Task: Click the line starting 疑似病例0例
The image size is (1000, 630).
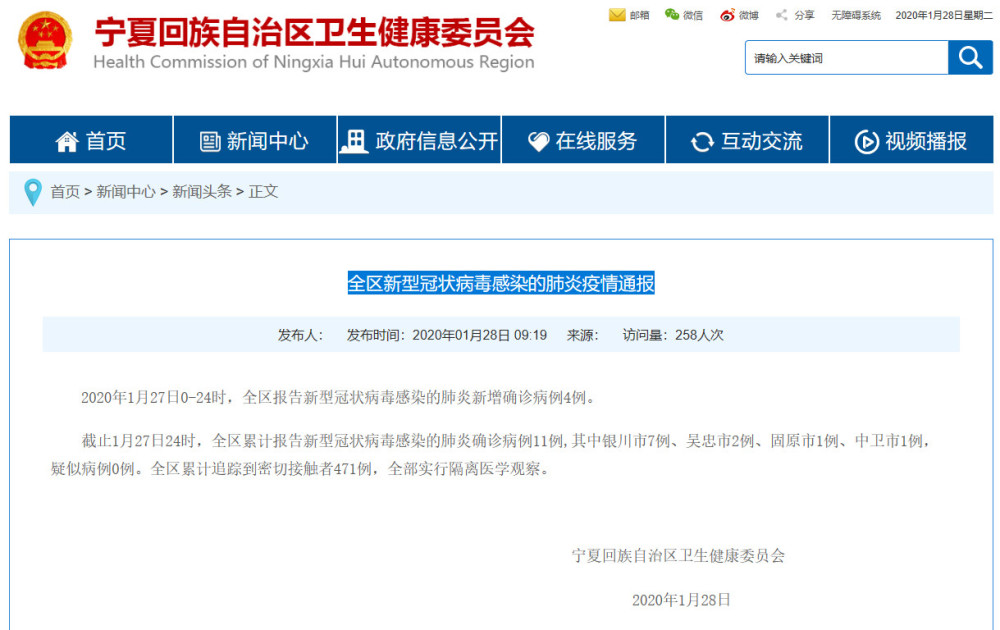Action: (x=300, y=469)
